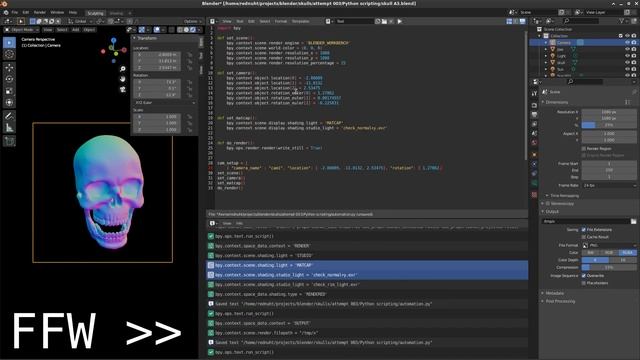The image size is (640, 360).
Task: Open File Format PNG dropdown
Action: pyautogui.click(x=609, y=245)
